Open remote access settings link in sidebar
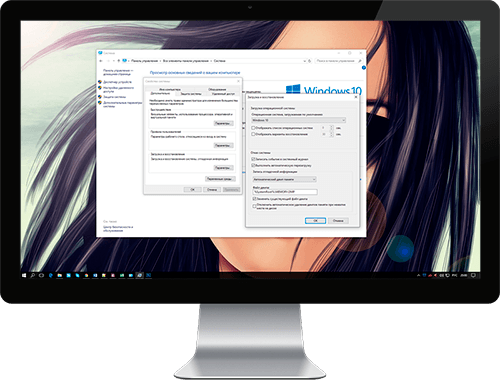500x381 pixels. (118, 89)
